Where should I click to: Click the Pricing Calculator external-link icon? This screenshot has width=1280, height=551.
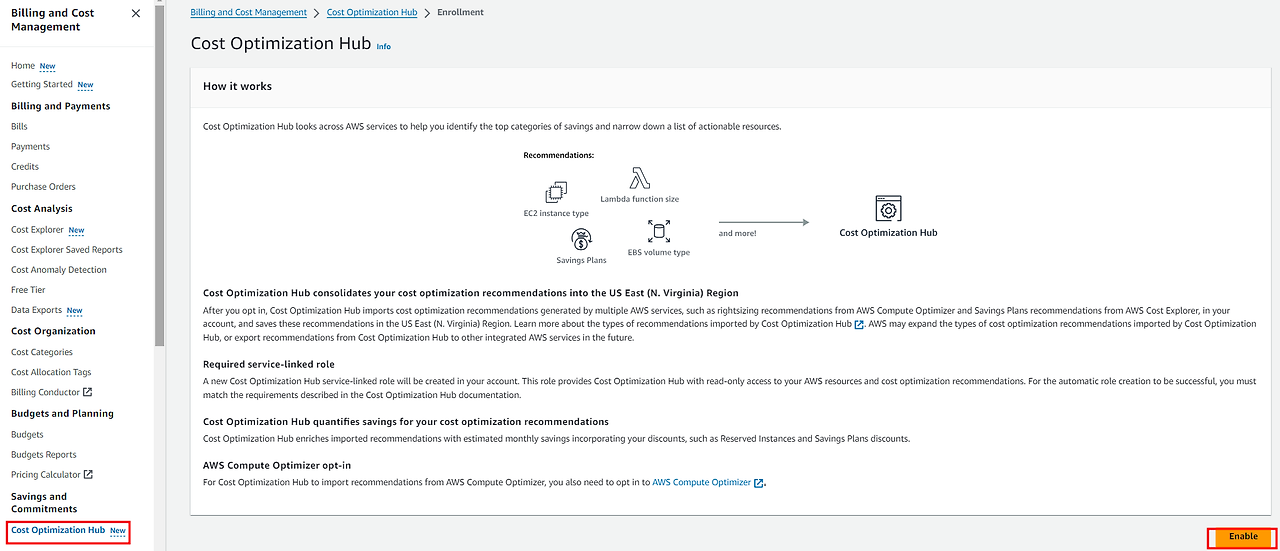click(88, 475)
